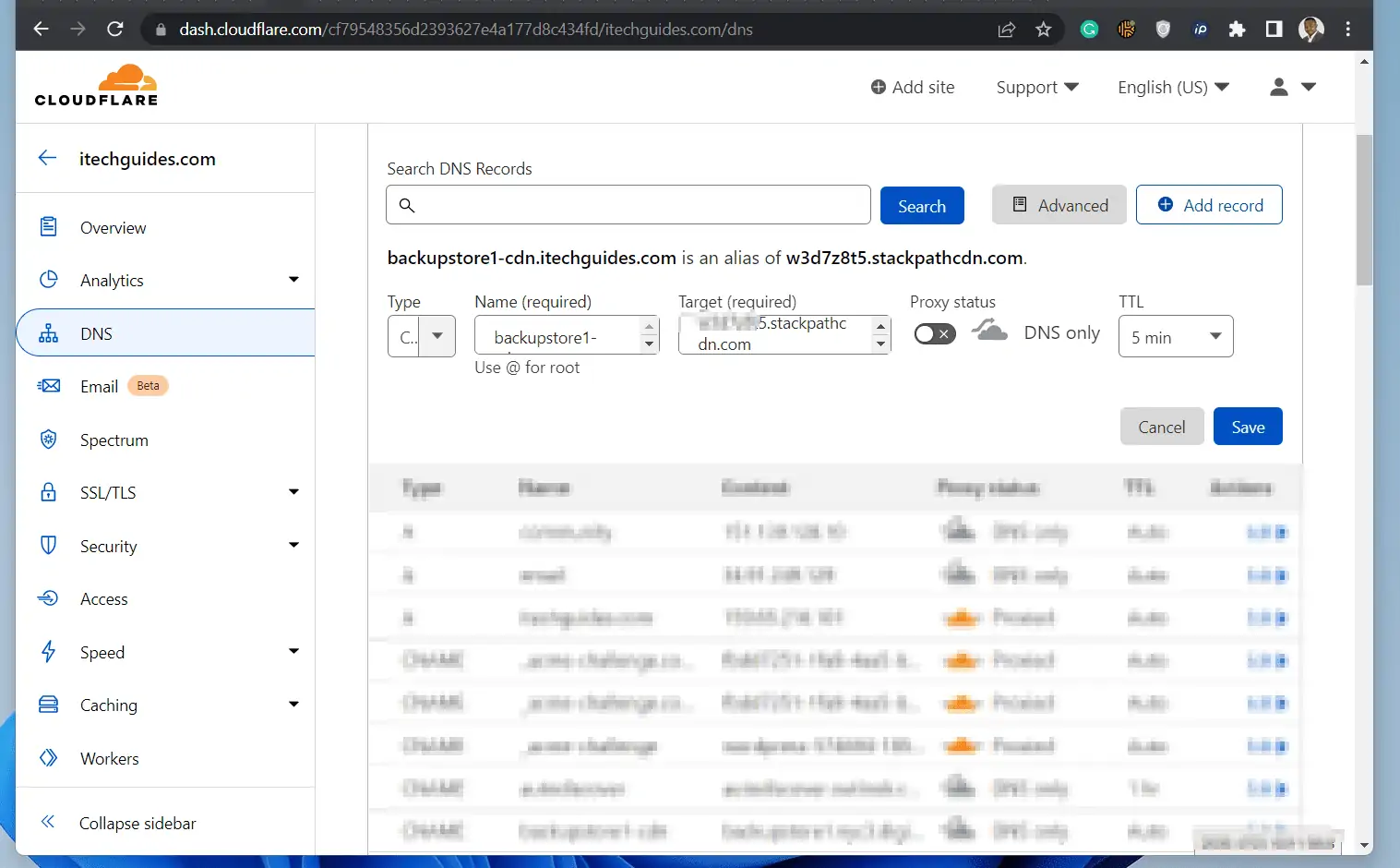Go back from itechguides.com using left arrow
The width and height of the screenshot is (1400, 868).
click(x=47, y=158)
